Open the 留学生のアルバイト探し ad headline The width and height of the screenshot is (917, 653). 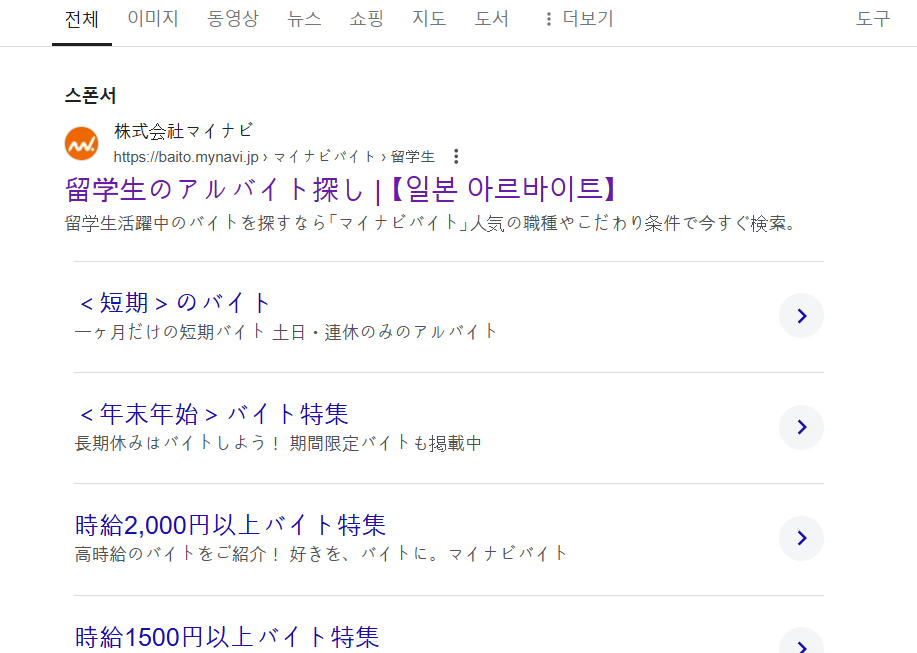[341, 189]
